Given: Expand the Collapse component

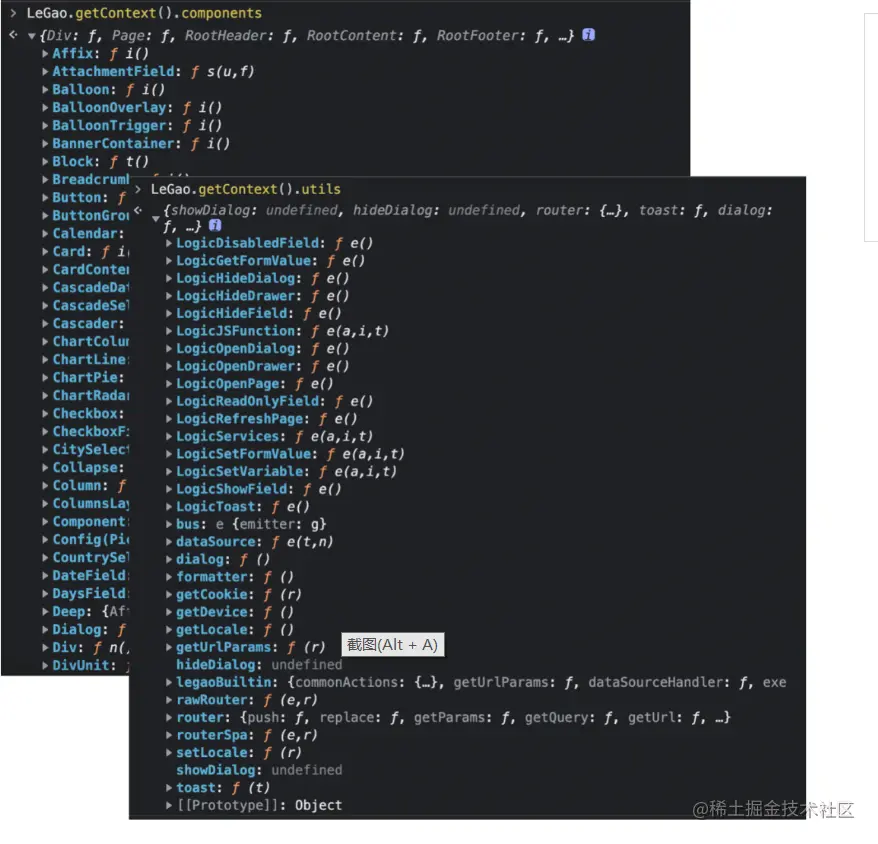Looking at the screenshot, I should pos(45,468).
